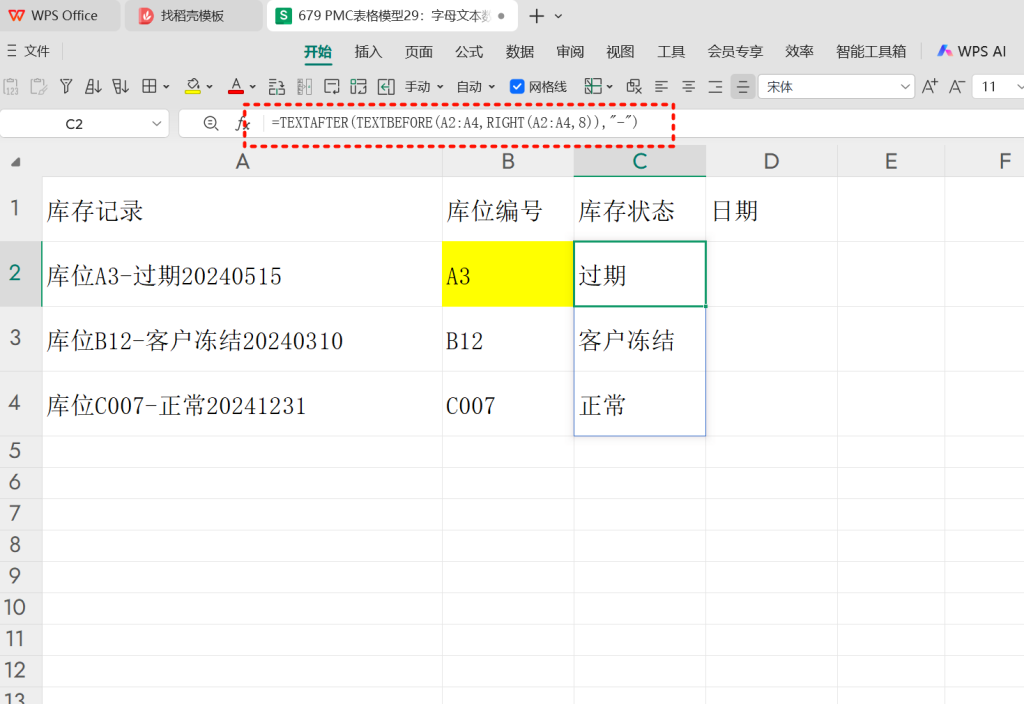Expand the font color dropdown arrow

[253, 87]
